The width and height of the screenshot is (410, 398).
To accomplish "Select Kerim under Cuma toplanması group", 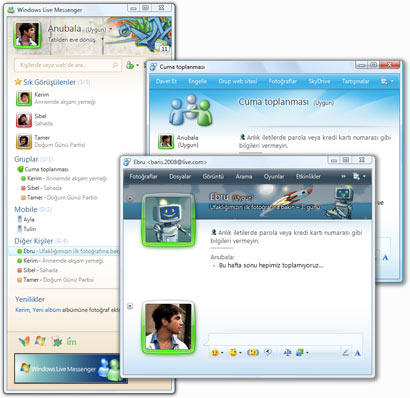I will click(x=64, y=179).
